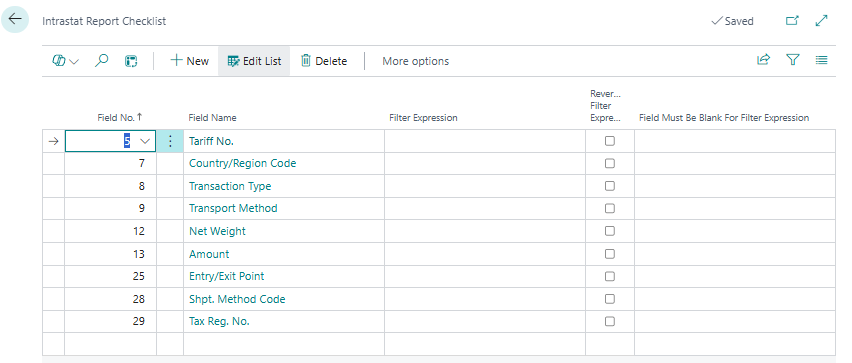Sort by Field No. column header
852x363 pixels.
coord(120,117)
